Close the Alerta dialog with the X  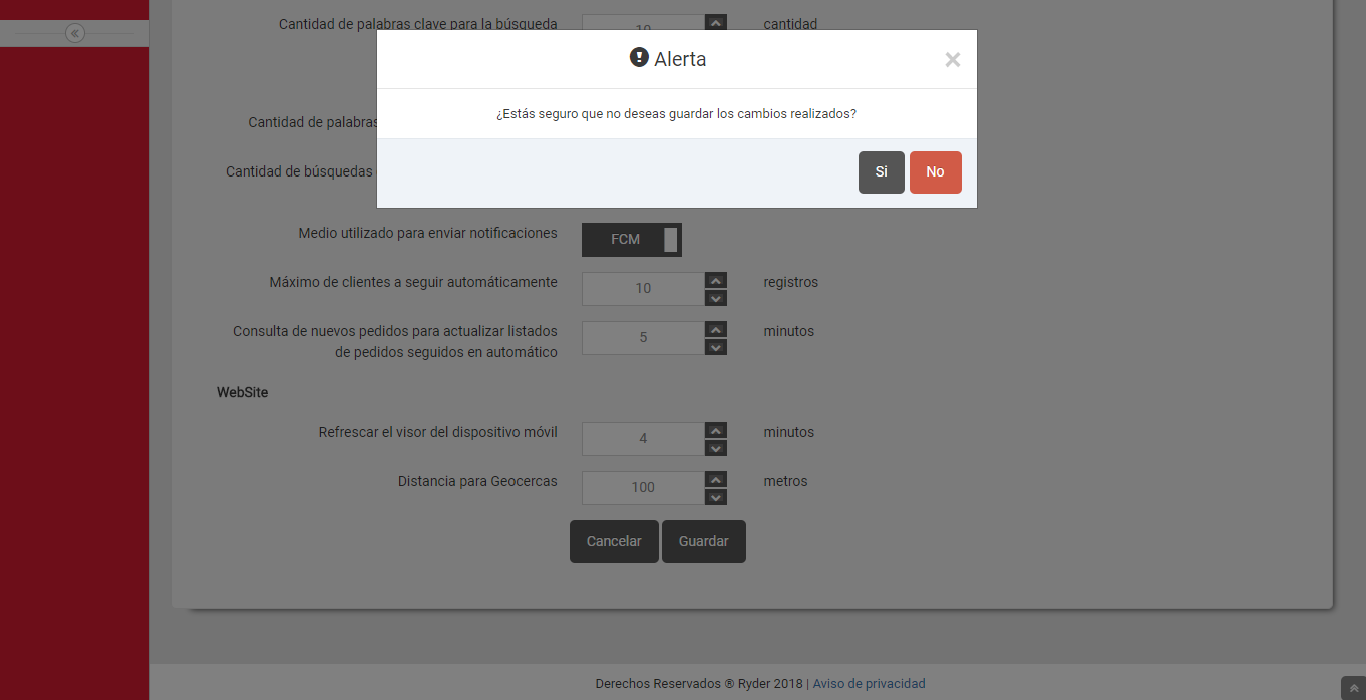pyautogui.click(x=952, y=60)
